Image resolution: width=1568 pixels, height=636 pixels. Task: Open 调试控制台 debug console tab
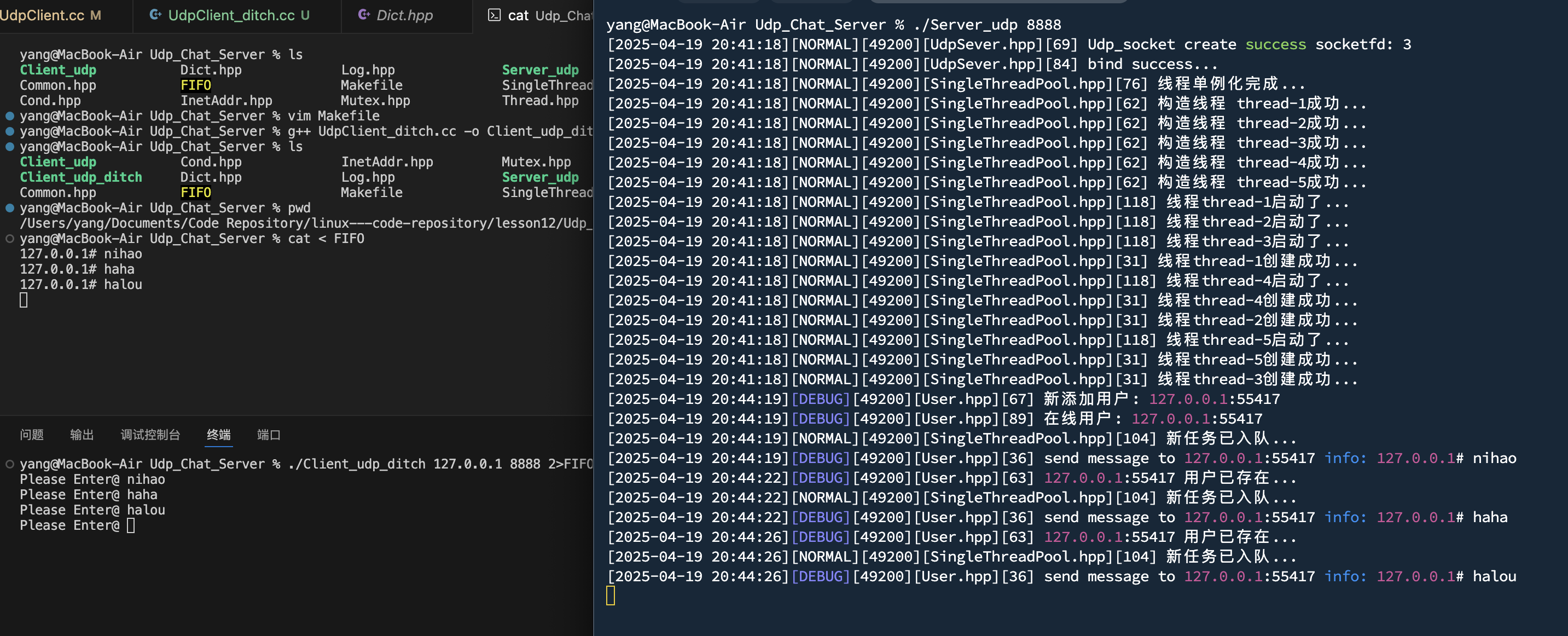(x=150, y=435)
